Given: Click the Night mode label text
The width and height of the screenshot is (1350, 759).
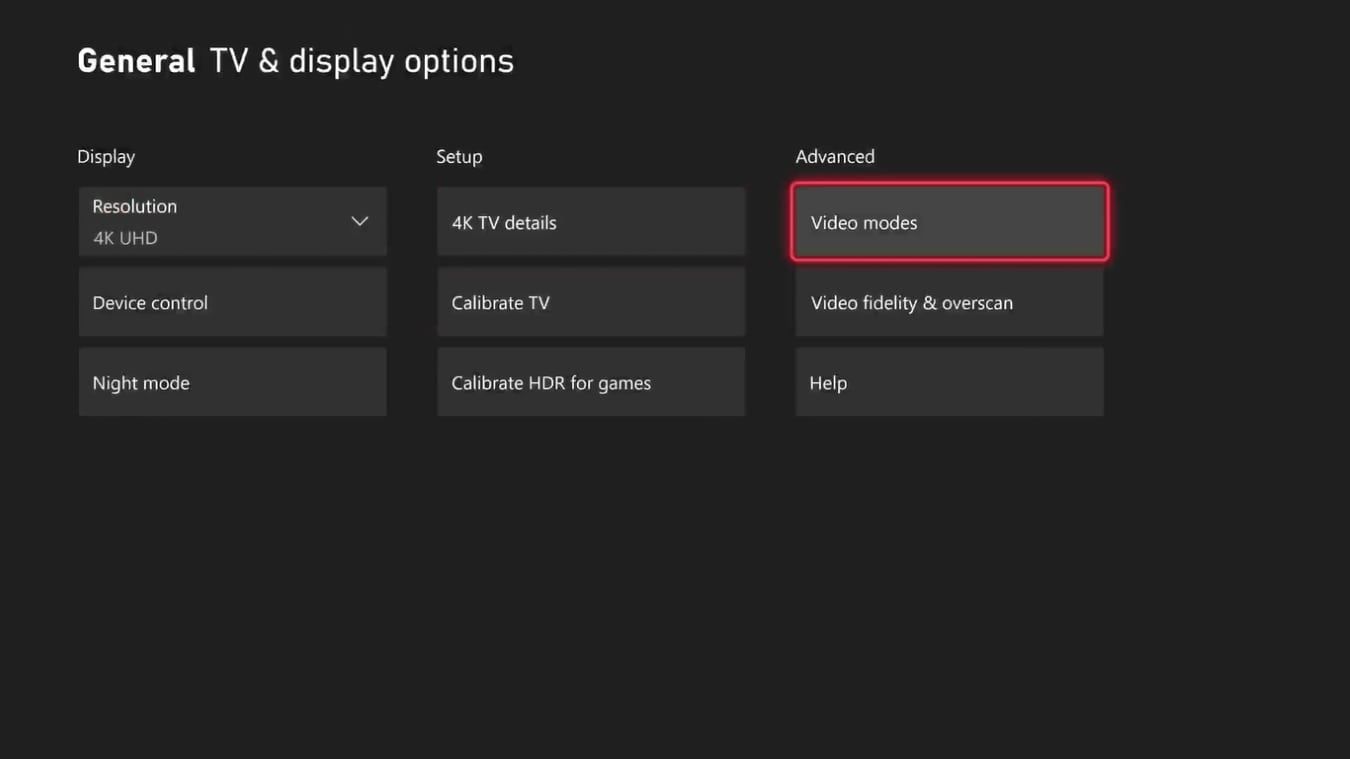Looking at the screenshot, I should [141, 383].
